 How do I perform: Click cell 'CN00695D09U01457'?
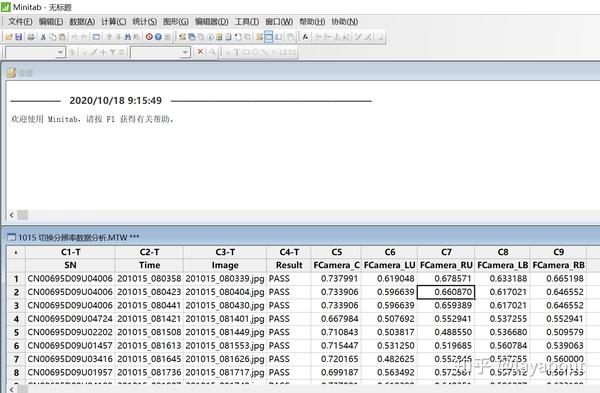[70, 346]
